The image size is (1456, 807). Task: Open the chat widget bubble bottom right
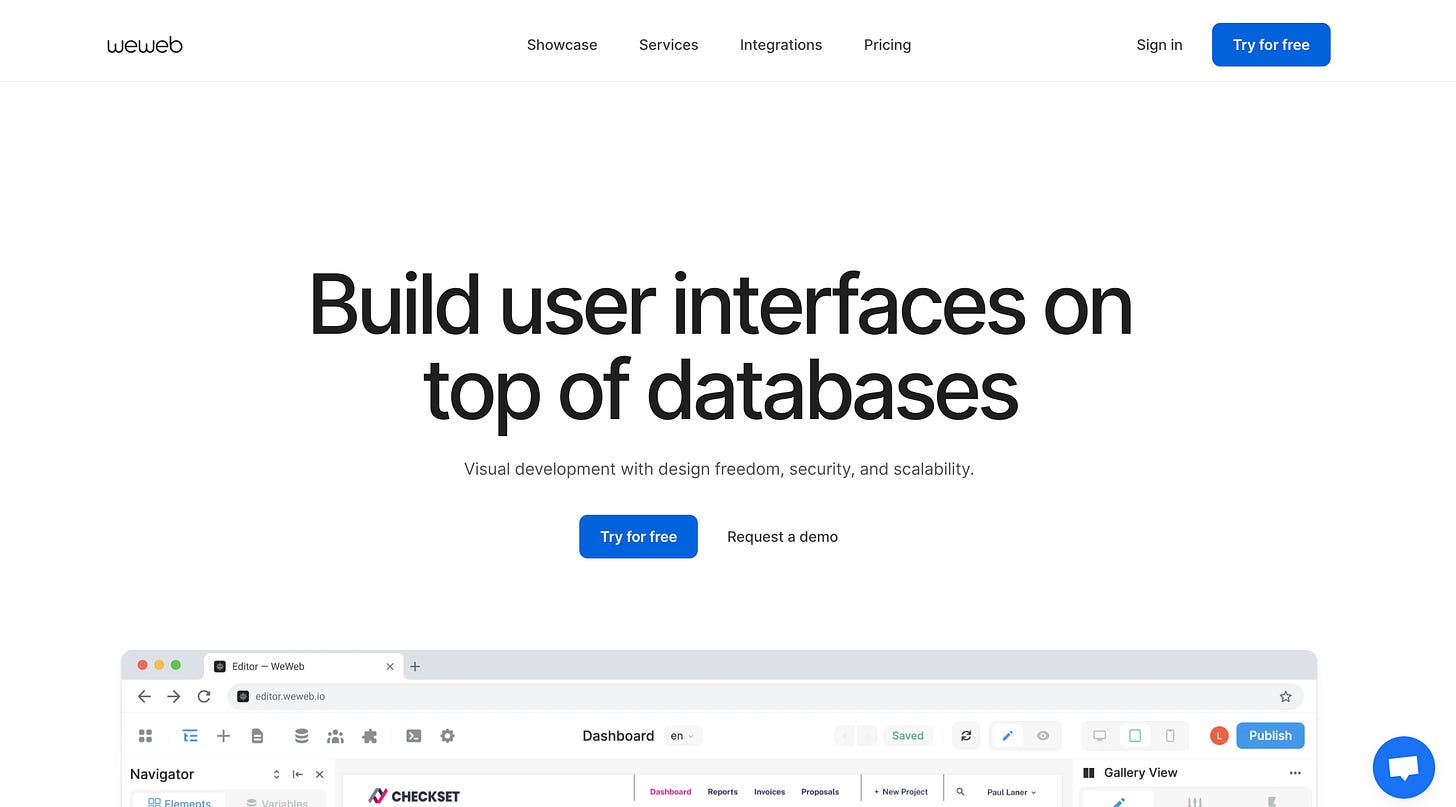coord(1403,766)
